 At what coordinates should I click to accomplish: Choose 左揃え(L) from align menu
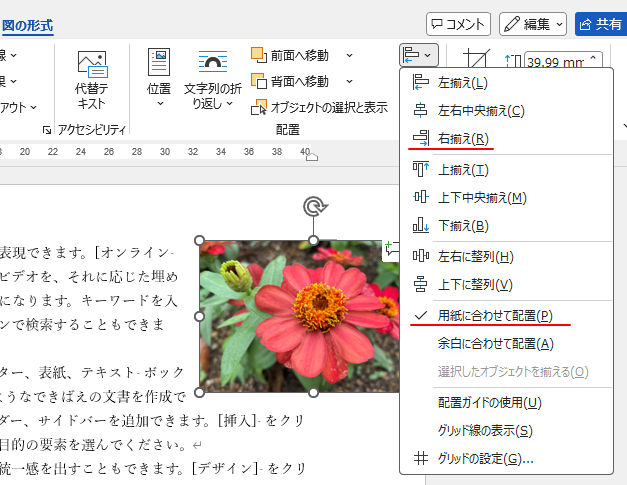tap(506, 83)
